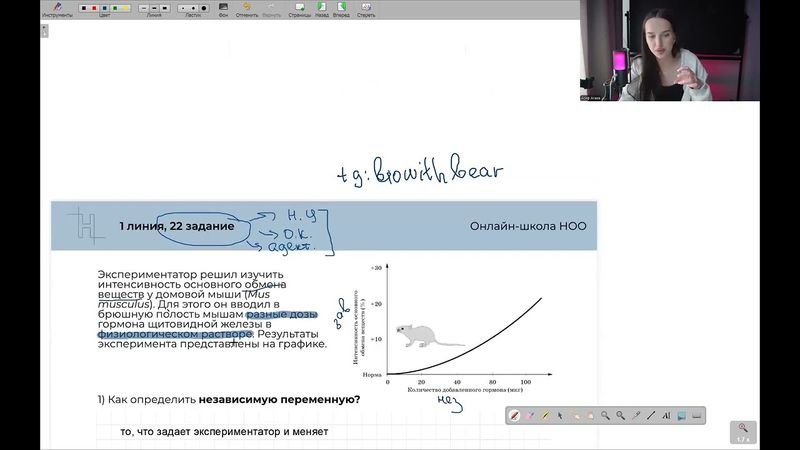Viewport: 800px width, 450px height.
Task: Select the arrow selector tool
Action: click(x=560, y=416)
